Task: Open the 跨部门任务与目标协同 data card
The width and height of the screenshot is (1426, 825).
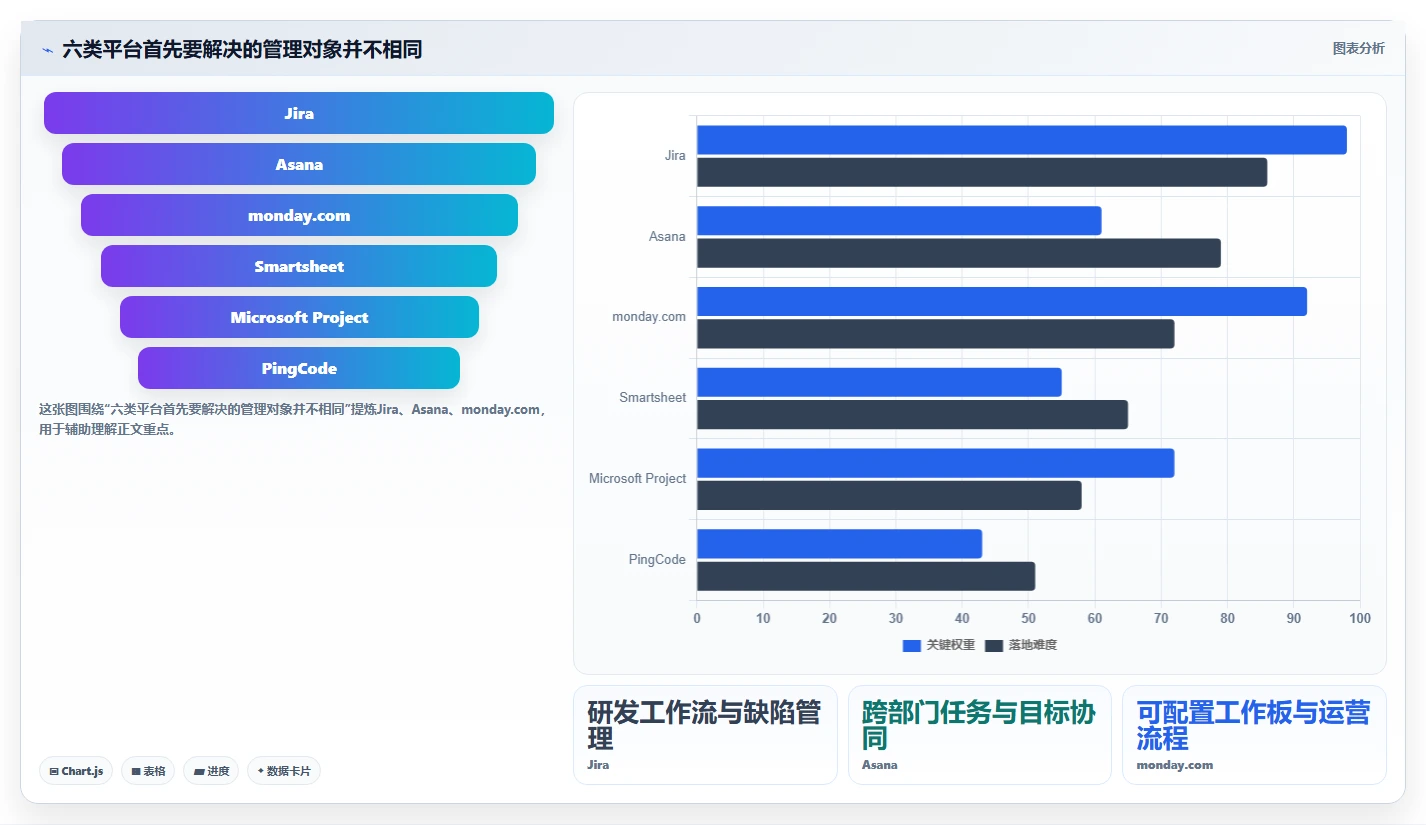Action: point(980,735)
